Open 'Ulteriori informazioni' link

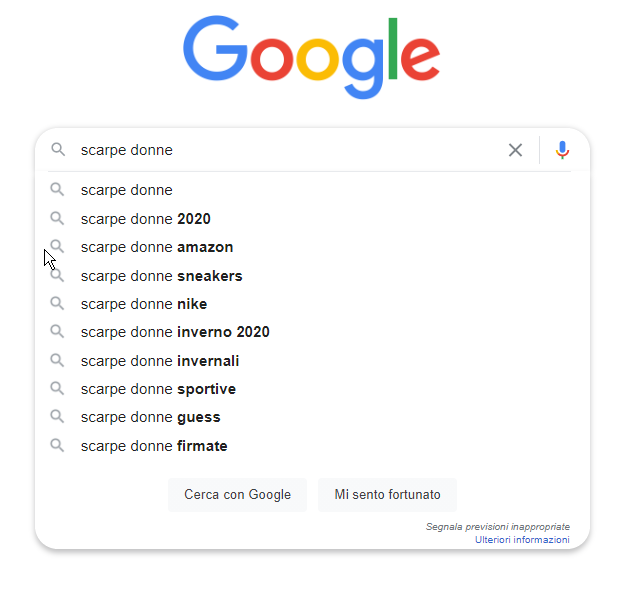point(522,540)
